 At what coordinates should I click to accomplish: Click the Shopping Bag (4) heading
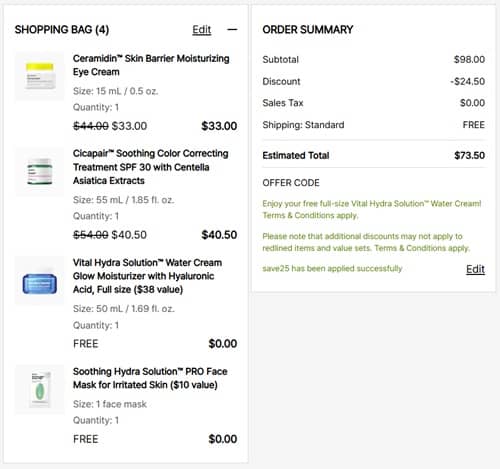[62, 30]
